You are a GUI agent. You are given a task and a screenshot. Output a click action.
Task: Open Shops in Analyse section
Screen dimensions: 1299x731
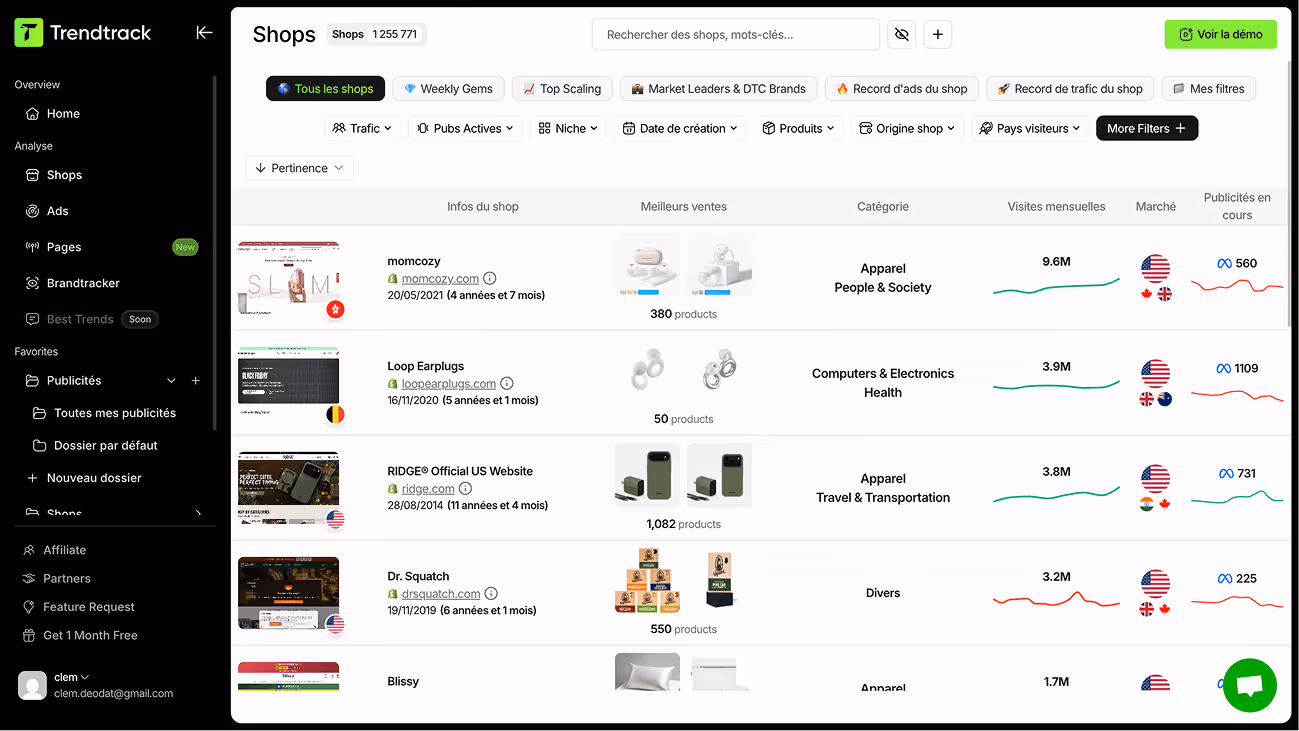[x=54, y=175]
